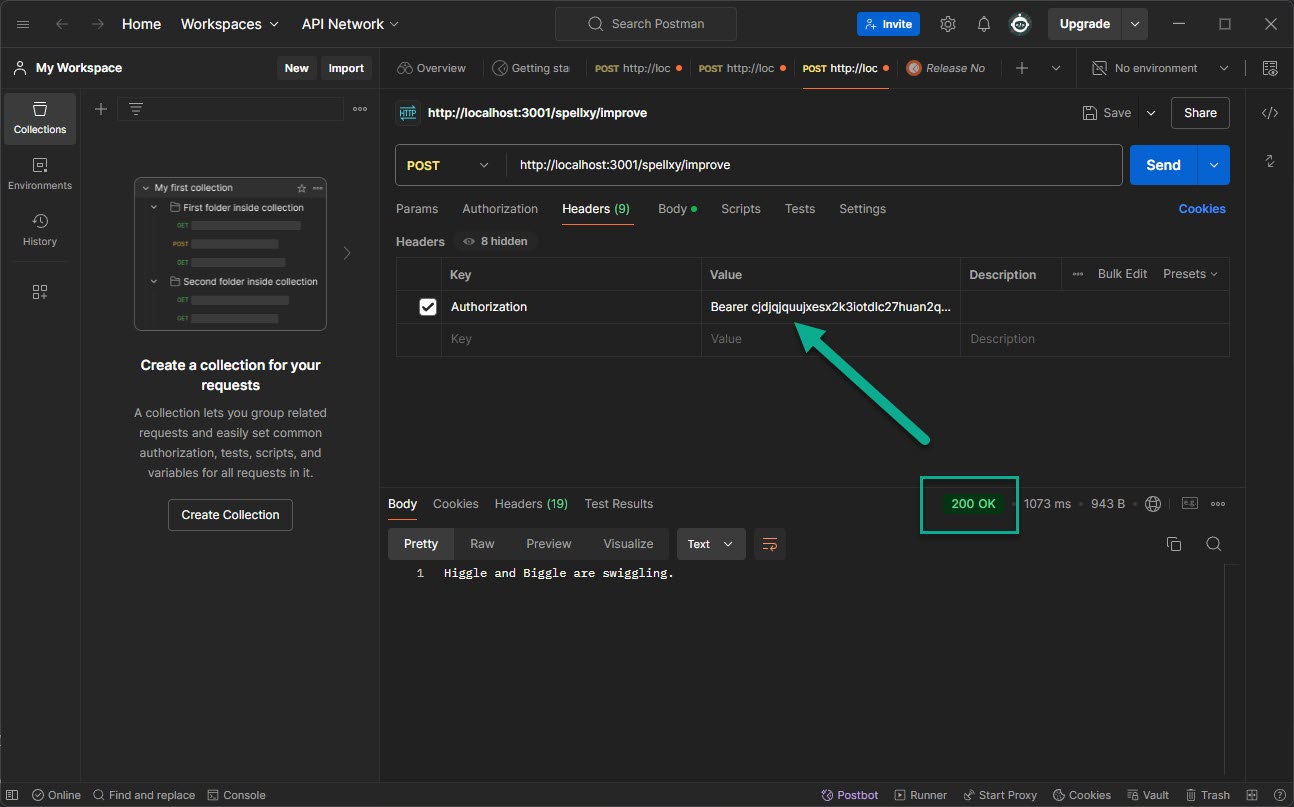Image resolution: width=1294 pixels, height=807 pixels.
Task: Toggle two-pane view in status bar
Action: click(x=1253, y=795)
